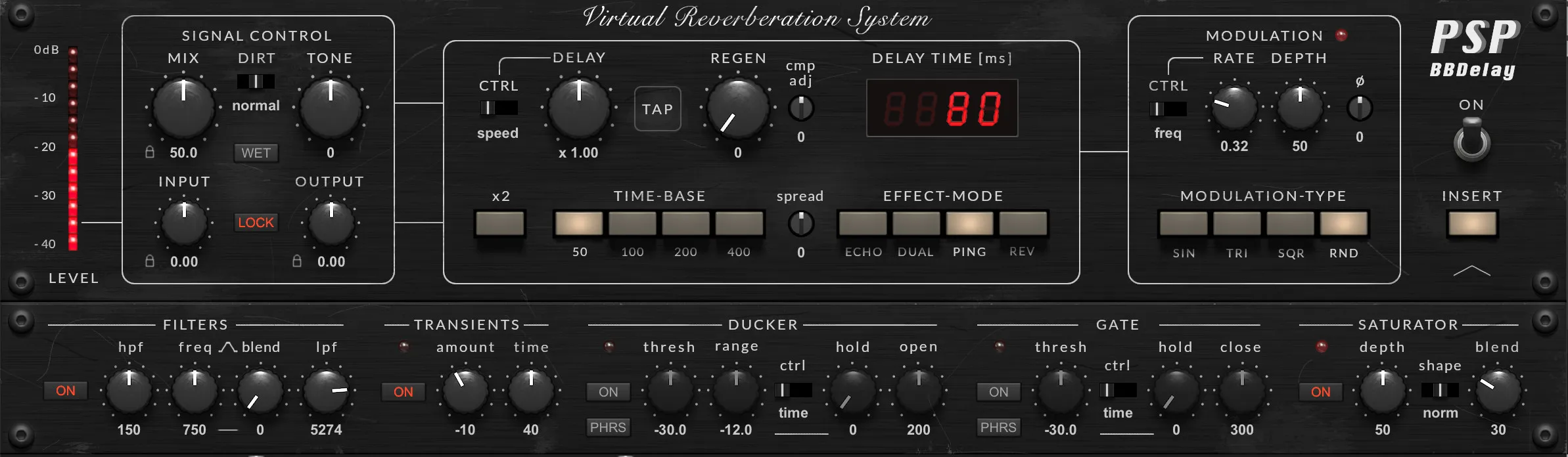
Task: Flip the main ON power switch
Action: 1472,140
